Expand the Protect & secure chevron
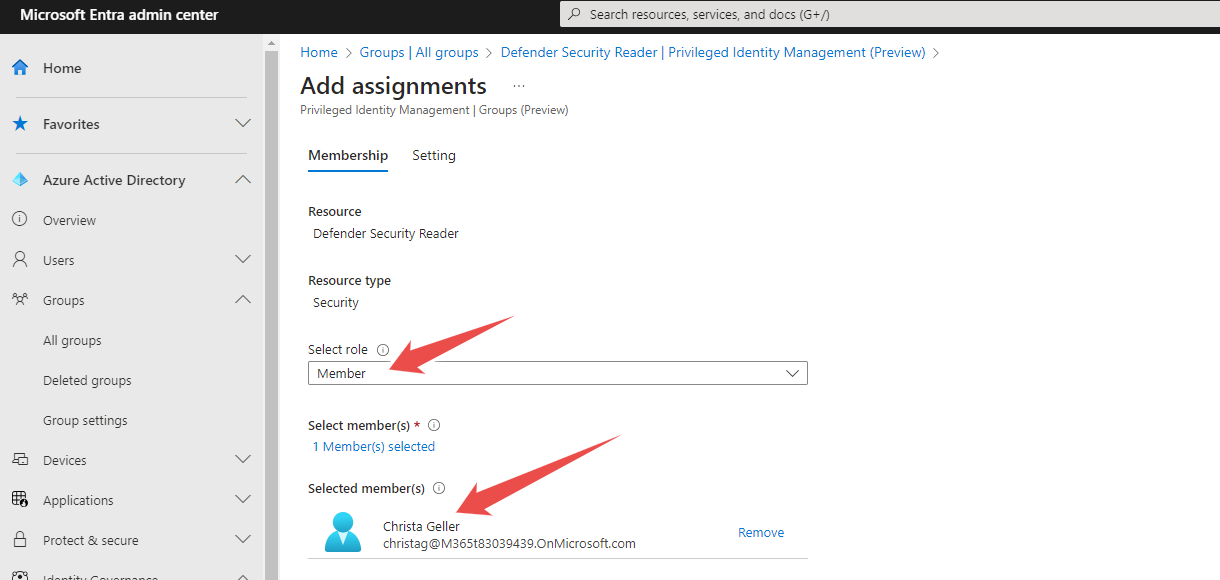 (x=242, y=540)
